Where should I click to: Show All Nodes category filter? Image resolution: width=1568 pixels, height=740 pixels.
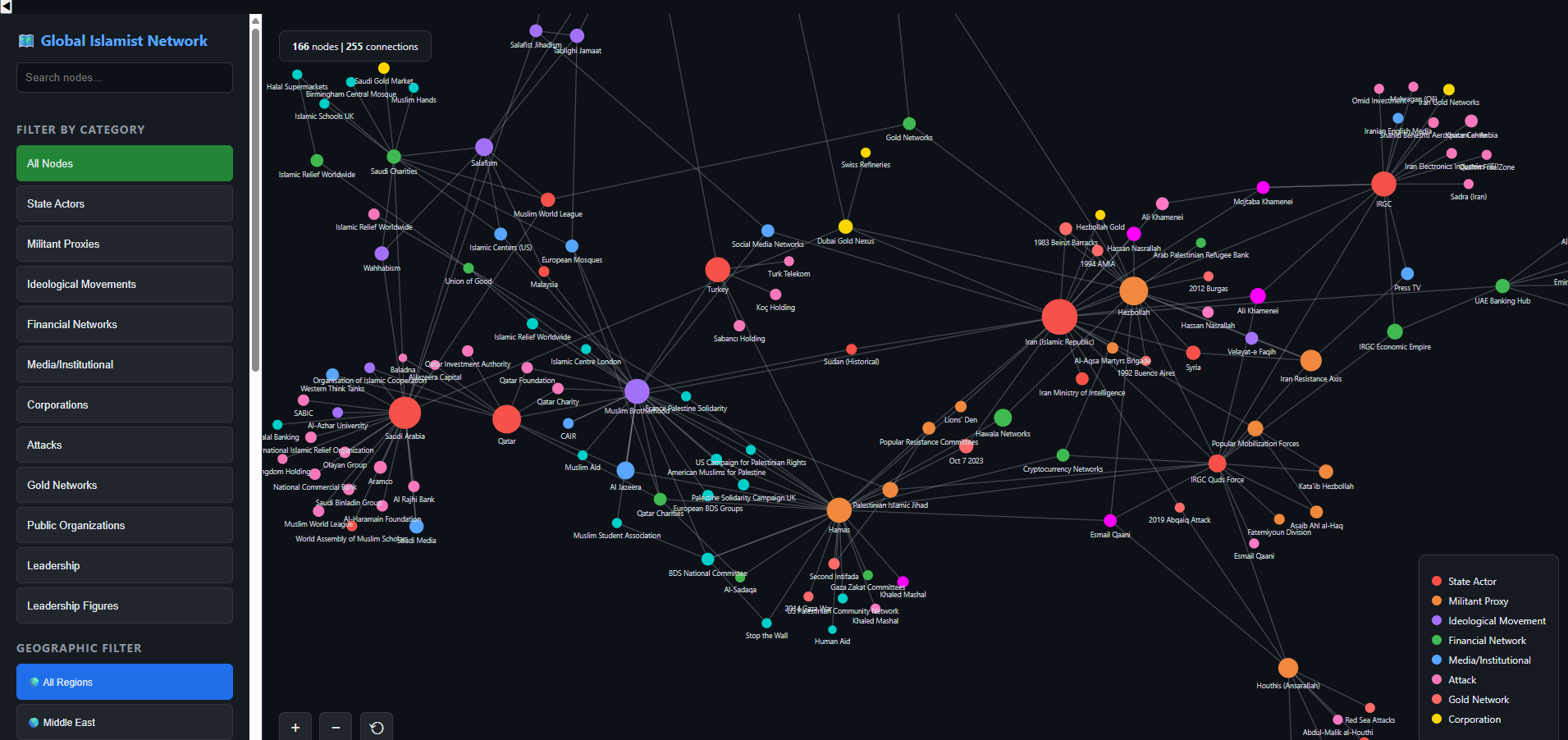(125, 163)
